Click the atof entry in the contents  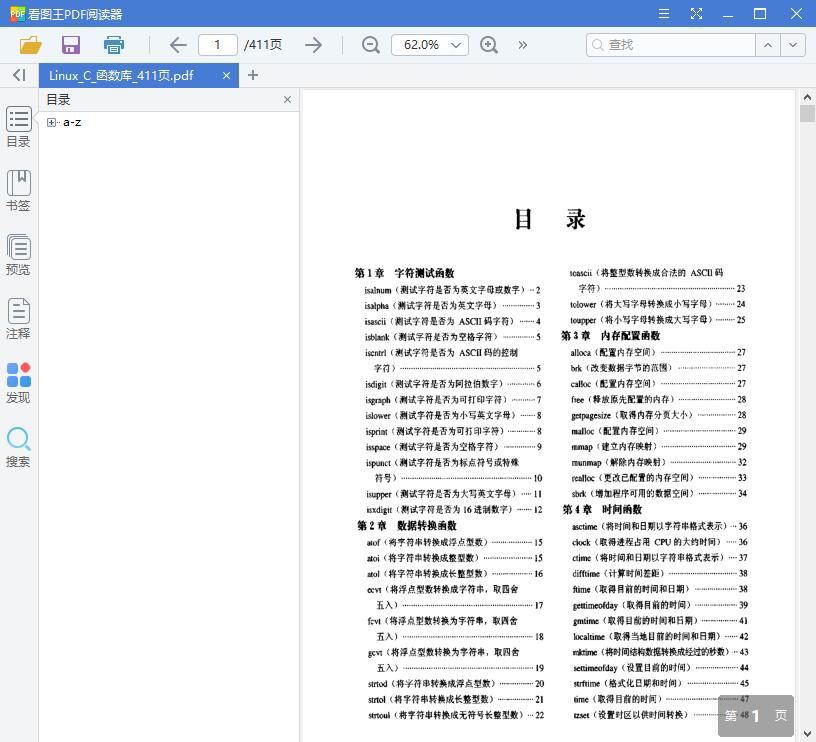click(x=454, y=542)
